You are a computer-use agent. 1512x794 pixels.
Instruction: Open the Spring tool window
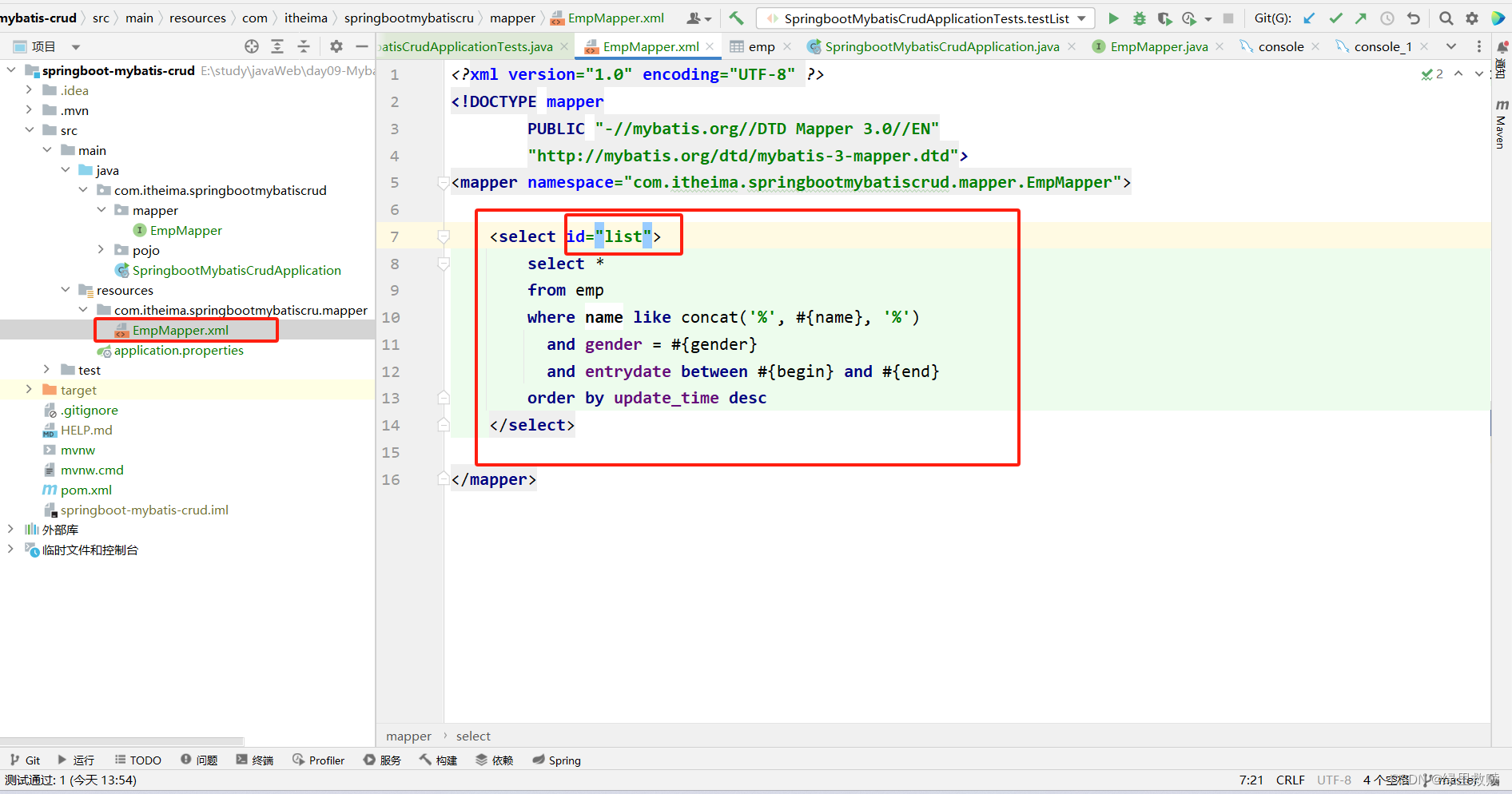point(556,760)
